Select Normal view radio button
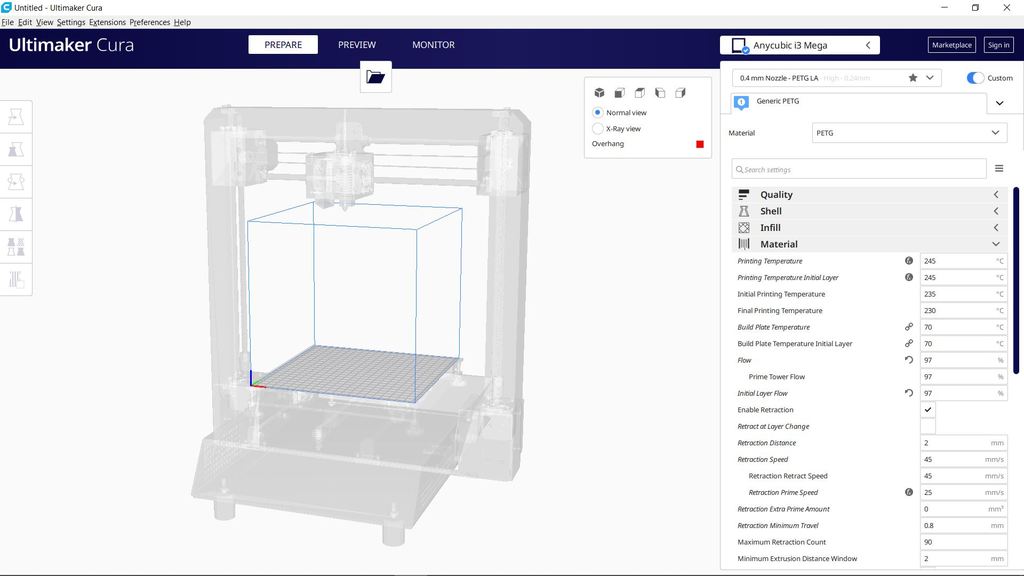The image size is (1024, 576). click(x=598, y=112)
